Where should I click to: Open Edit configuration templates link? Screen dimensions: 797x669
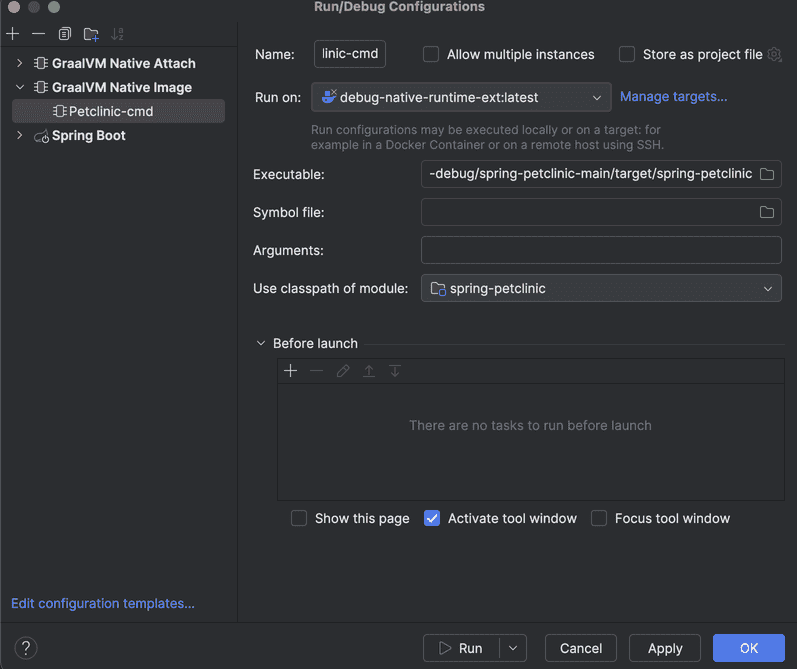click(103, 603)
